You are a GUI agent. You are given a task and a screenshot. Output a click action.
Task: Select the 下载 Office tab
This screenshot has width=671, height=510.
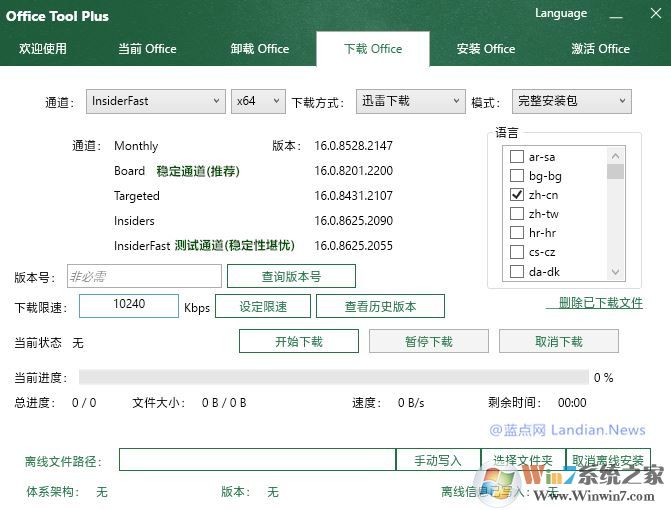coord(373,49)
